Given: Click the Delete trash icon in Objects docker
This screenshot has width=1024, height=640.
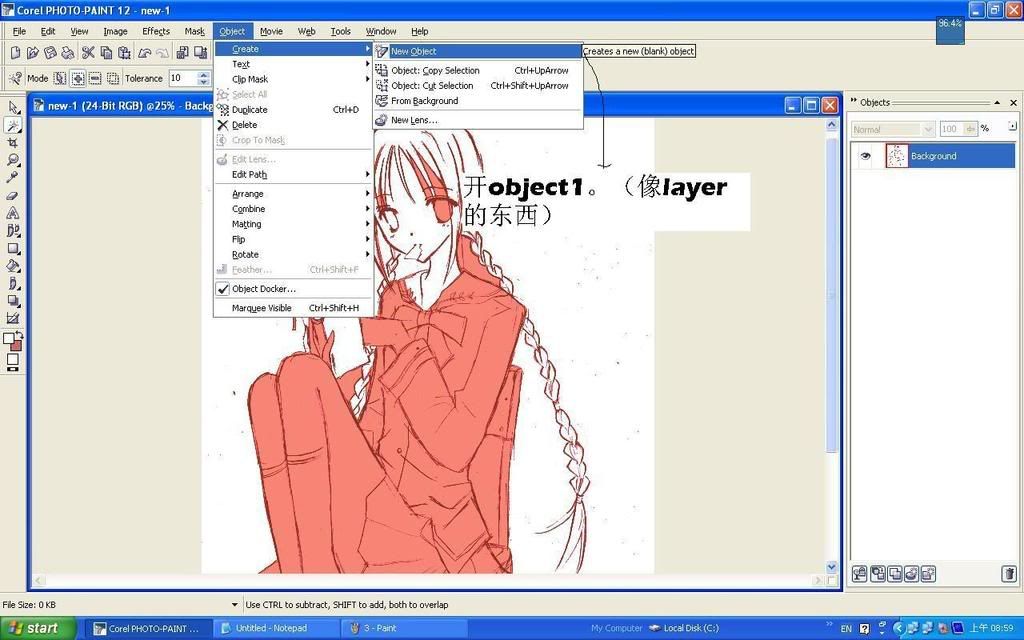Looking at the screenshot, I should tap(1008, 573).
